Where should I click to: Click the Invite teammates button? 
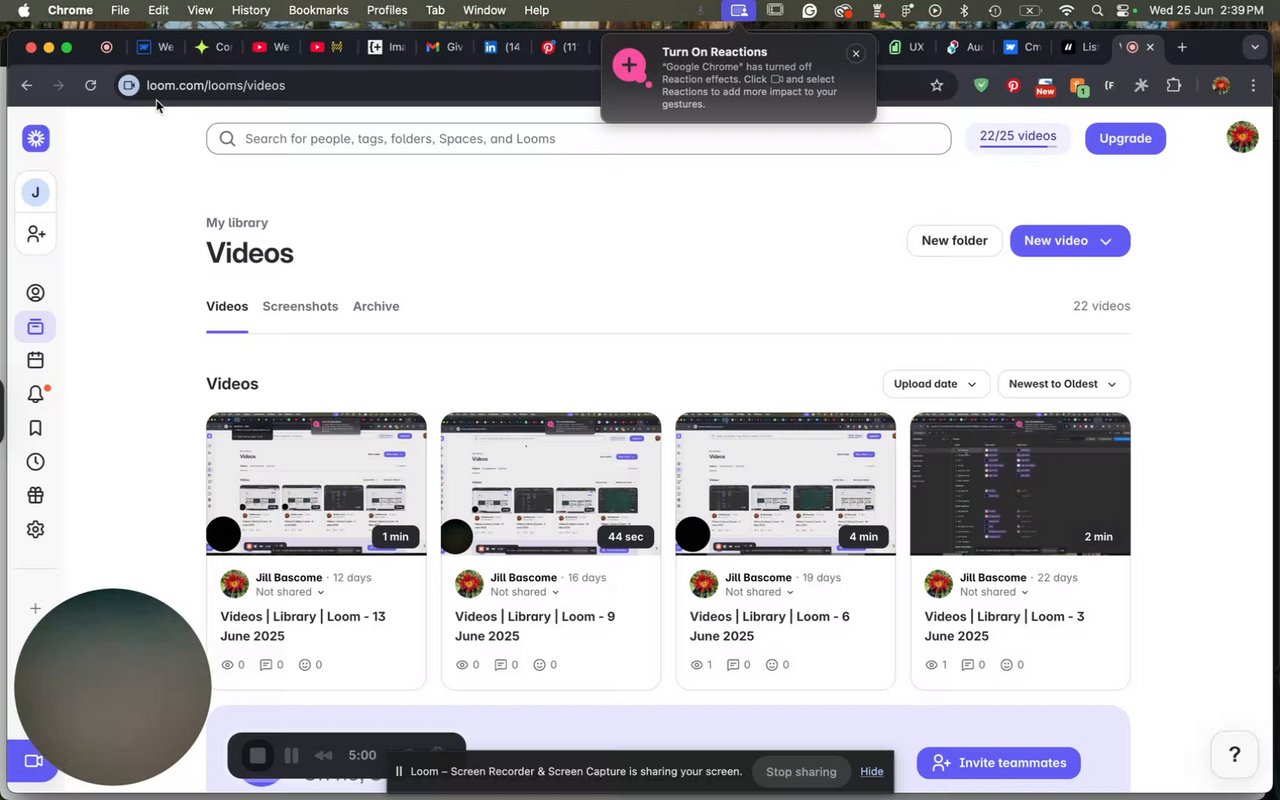pos(999,763)
